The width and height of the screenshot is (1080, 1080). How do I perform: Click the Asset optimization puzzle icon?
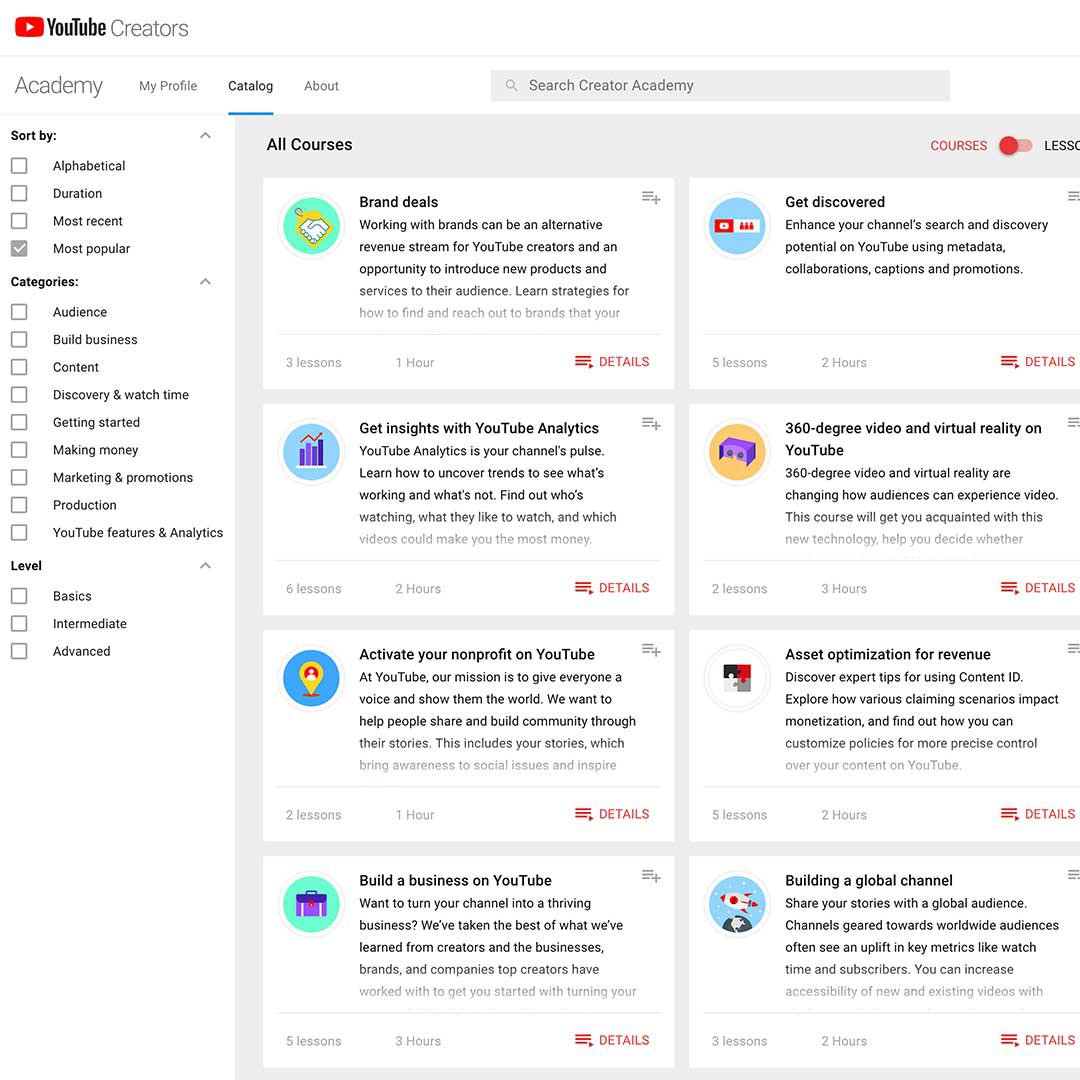point(737,678)
